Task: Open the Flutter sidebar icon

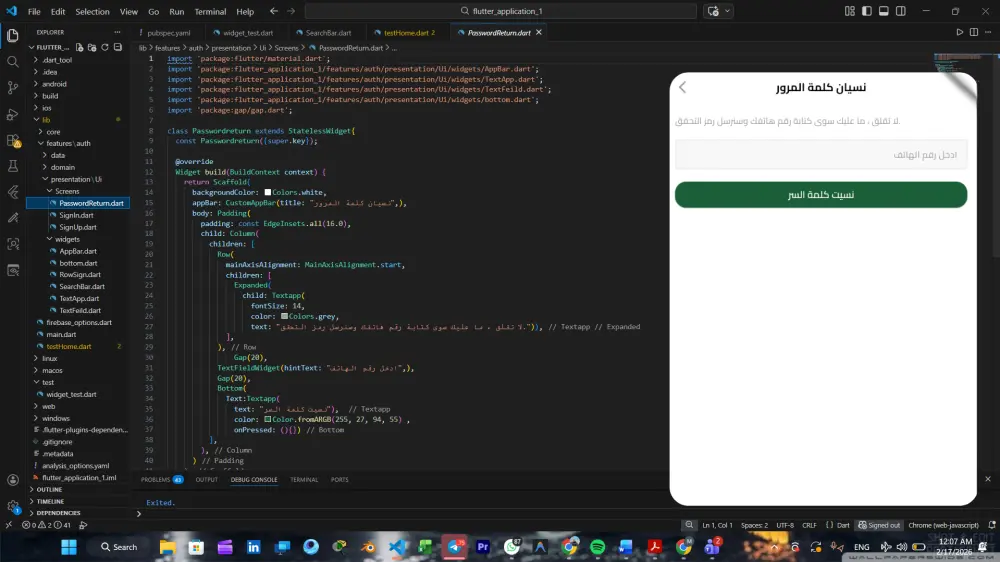Action: pyautogui.click(x=13, y=192)
